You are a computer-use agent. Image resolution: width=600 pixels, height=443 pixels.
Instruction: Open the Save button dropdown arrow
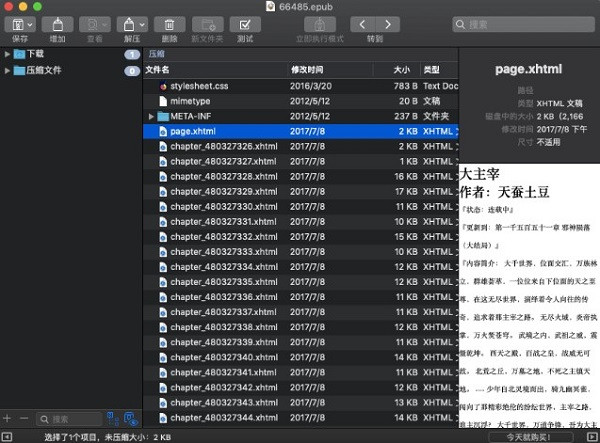pos(30,25)
